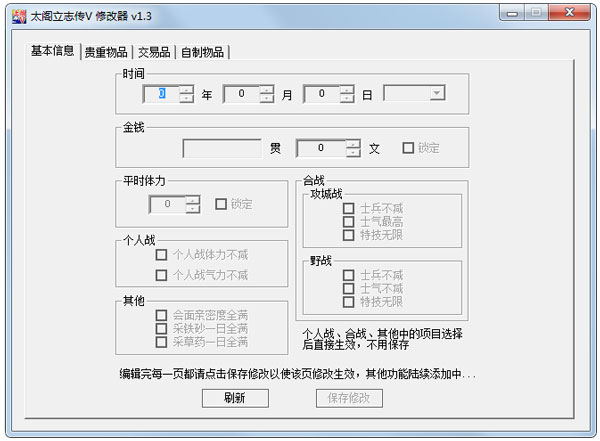This screenshot has height=441, width=600.
Task: Check 个人战体力不减 option
Action: [161, 255]
